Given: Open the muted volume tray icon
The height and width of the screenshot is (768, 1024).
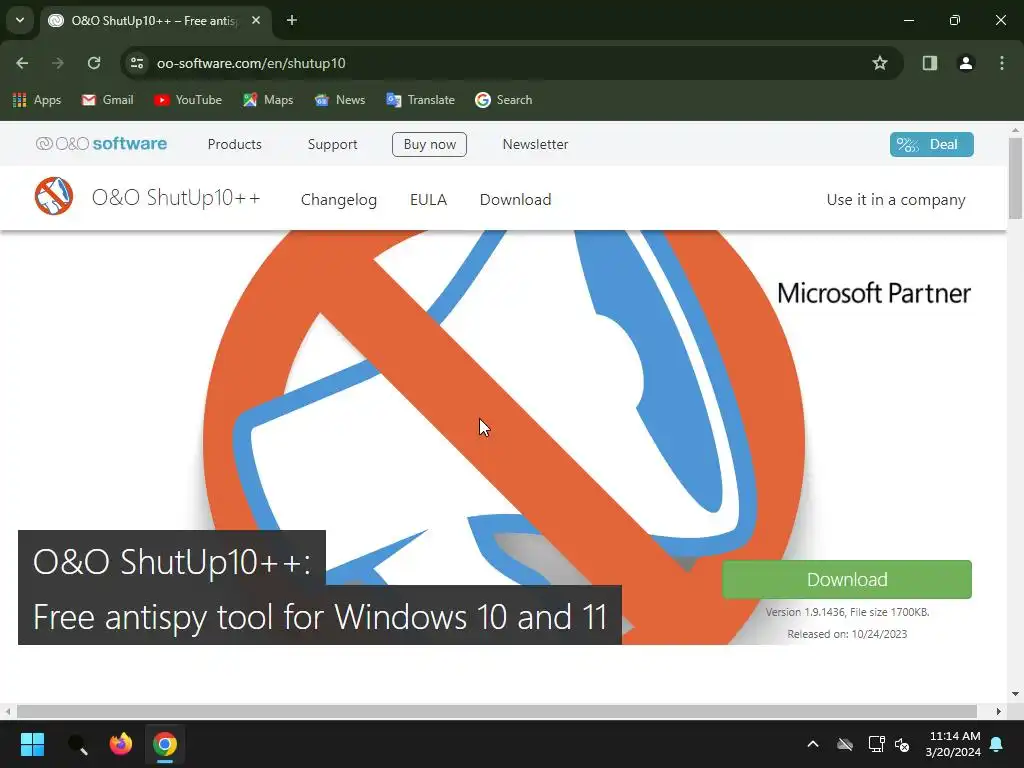Looking at the screenshot, I should pyautogui.click(x=903, y=744).
